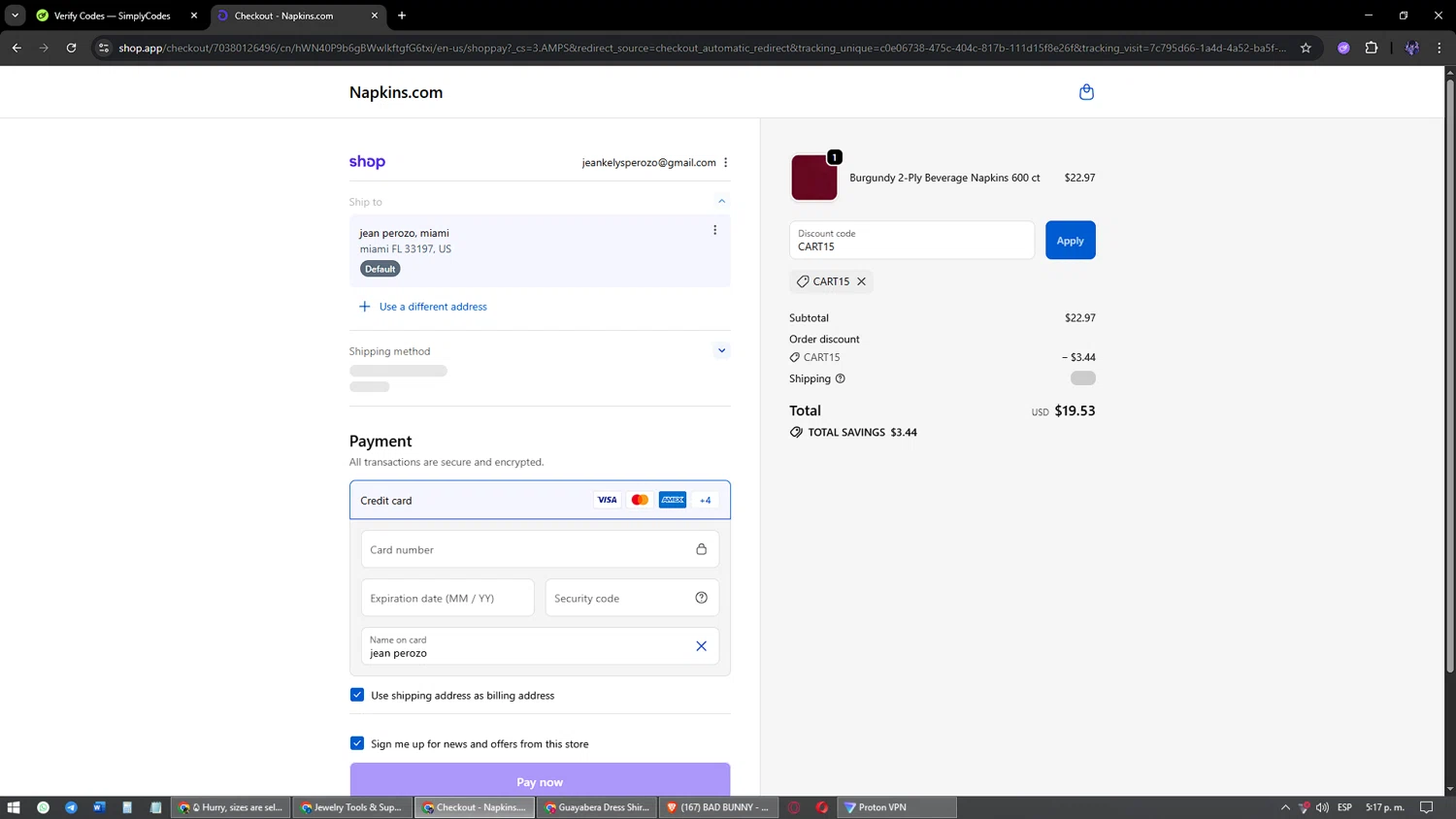The width and height of the screenshot is (1456, 819).
Task: Collapse the Ship to section
Action: point(721,202)
